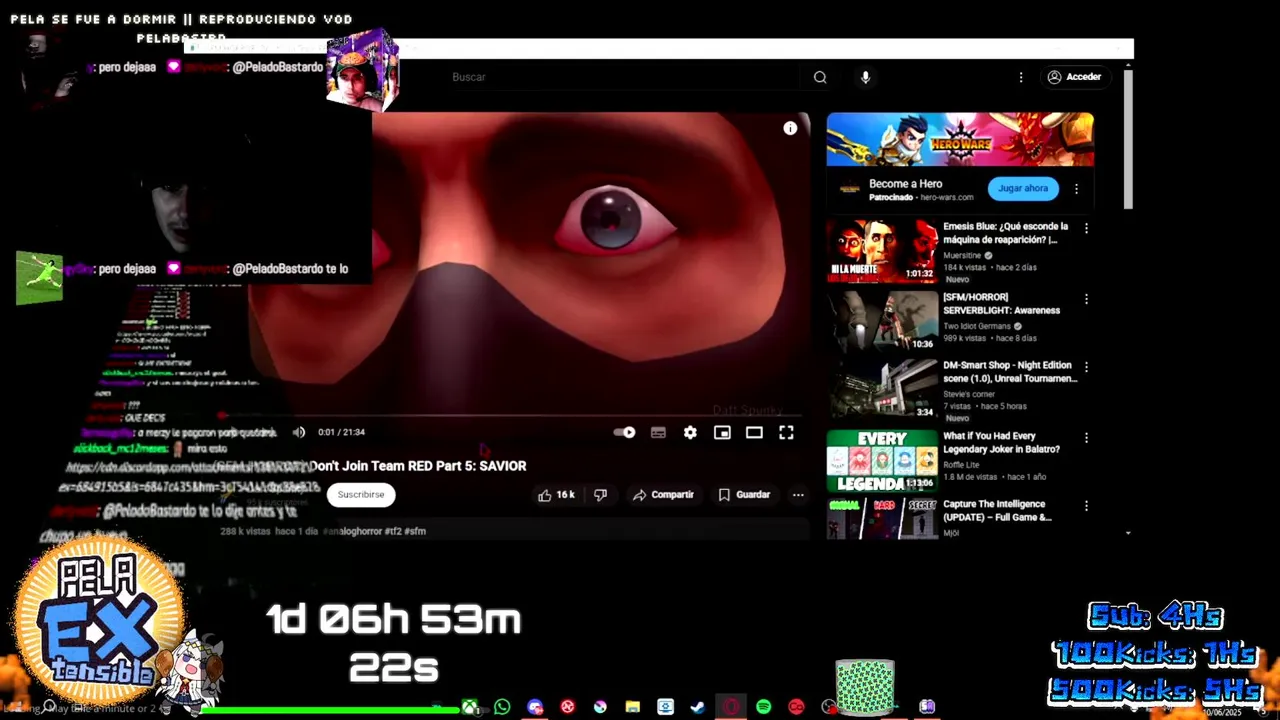Like the video with thumbs up 16 k
The width and height of the screenshot is (1280, 720).
click(557, 495)
